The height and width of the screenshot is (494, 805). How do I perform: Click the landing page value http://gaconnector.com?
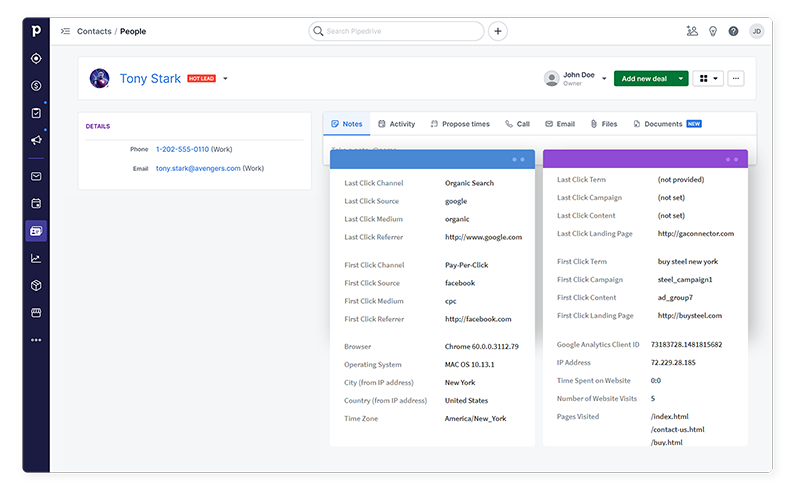(x=696, y=234)
